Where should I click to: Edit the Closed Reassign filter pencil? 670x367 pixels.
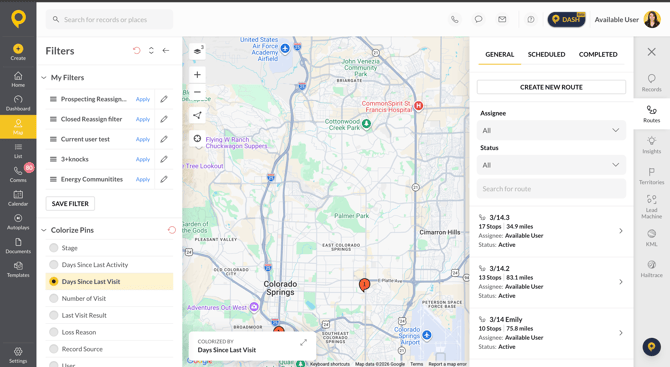[x=164, y=119]
